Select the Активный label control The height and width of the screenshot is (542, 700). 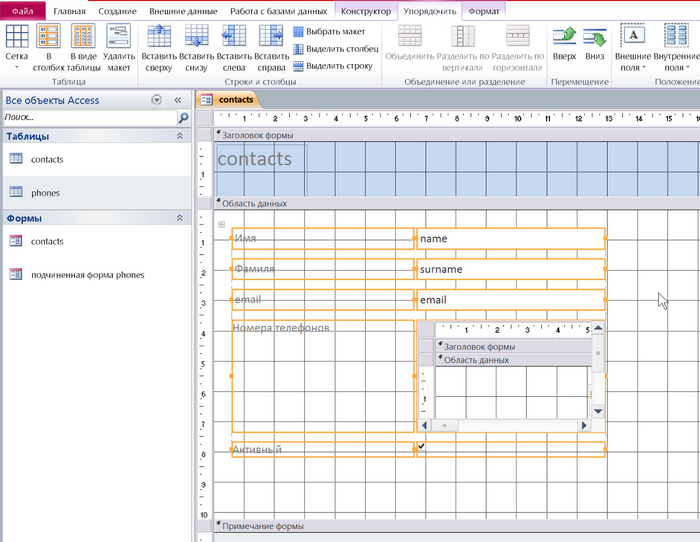[x=323, y=449]
